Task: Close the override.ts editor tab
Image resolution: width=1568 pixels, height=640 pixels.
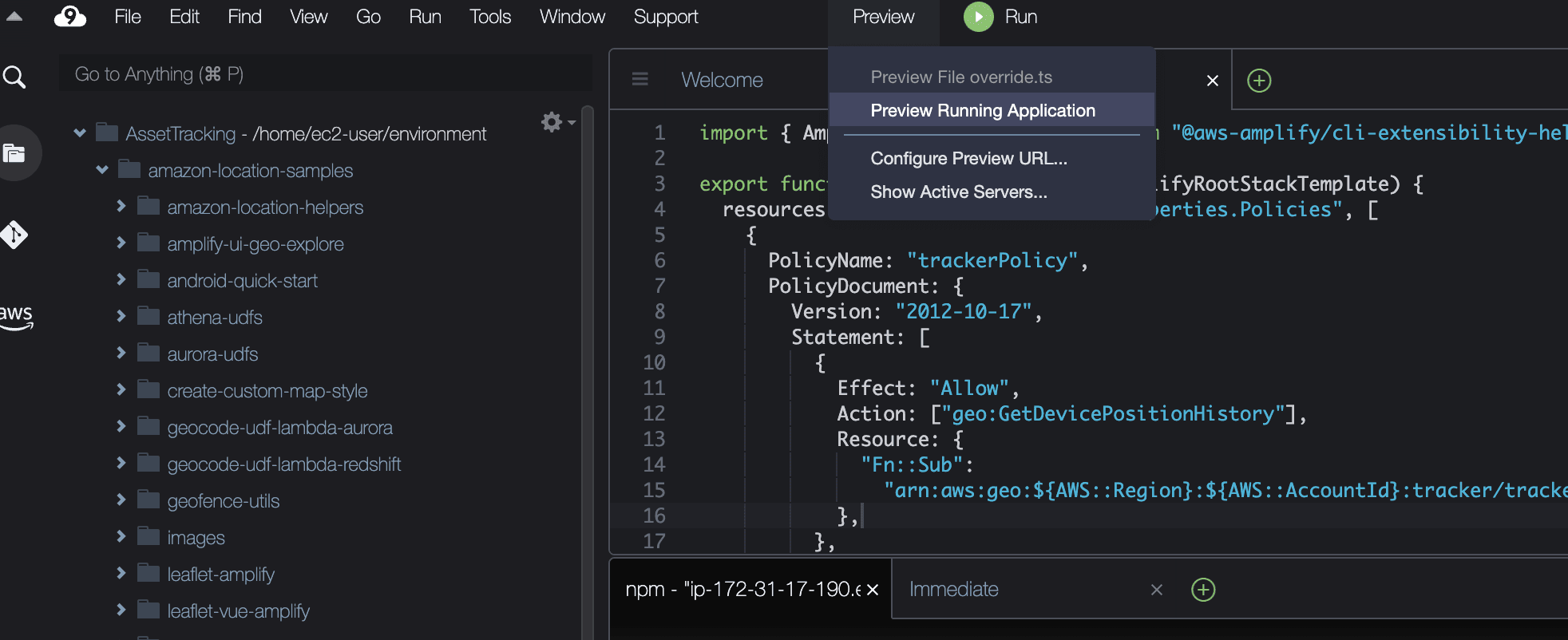Action: tap(1213, 81)
